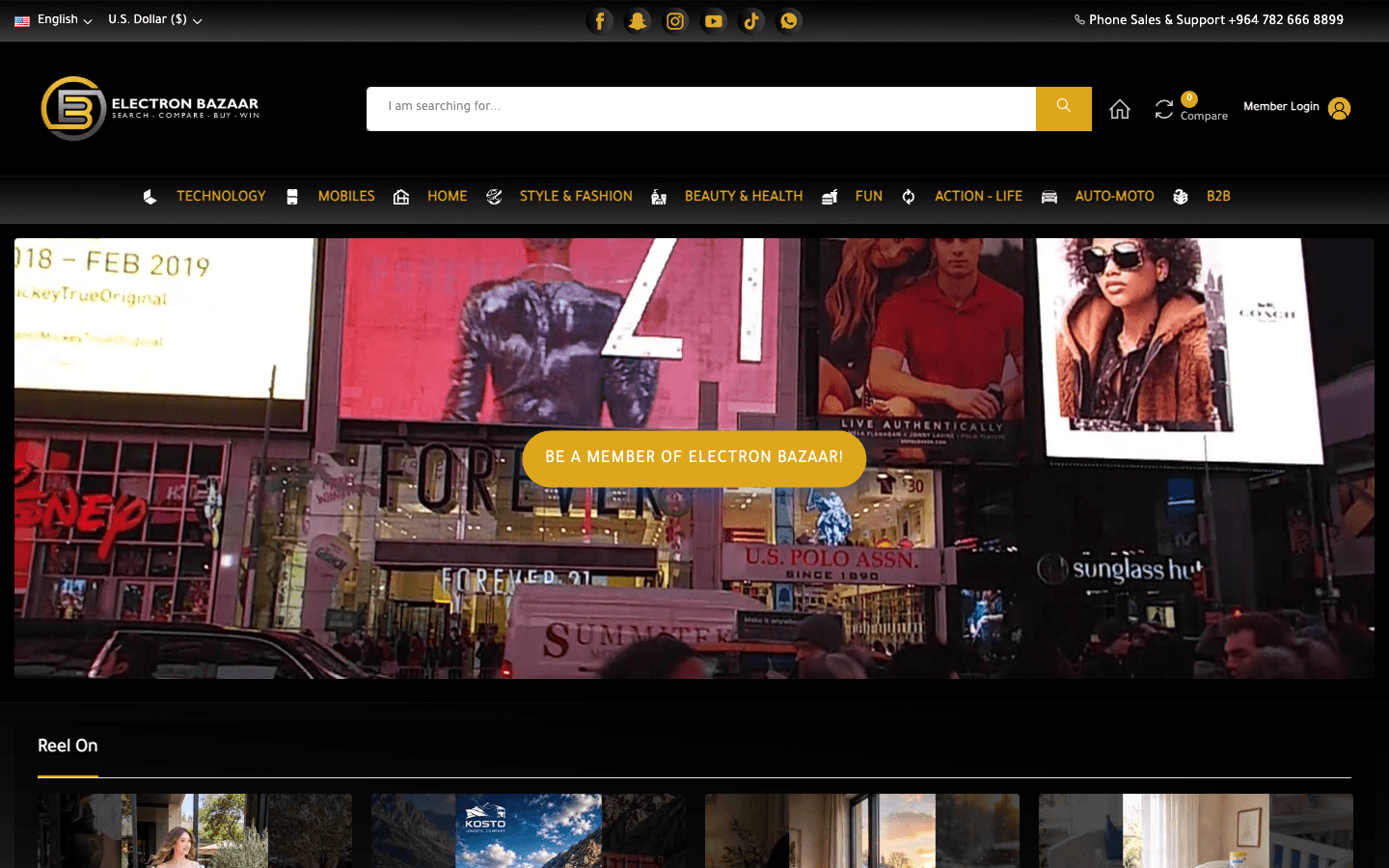This screenshot has height=868, width=1389.
Task: Click the Reel On heading
Action: point(68,746)
